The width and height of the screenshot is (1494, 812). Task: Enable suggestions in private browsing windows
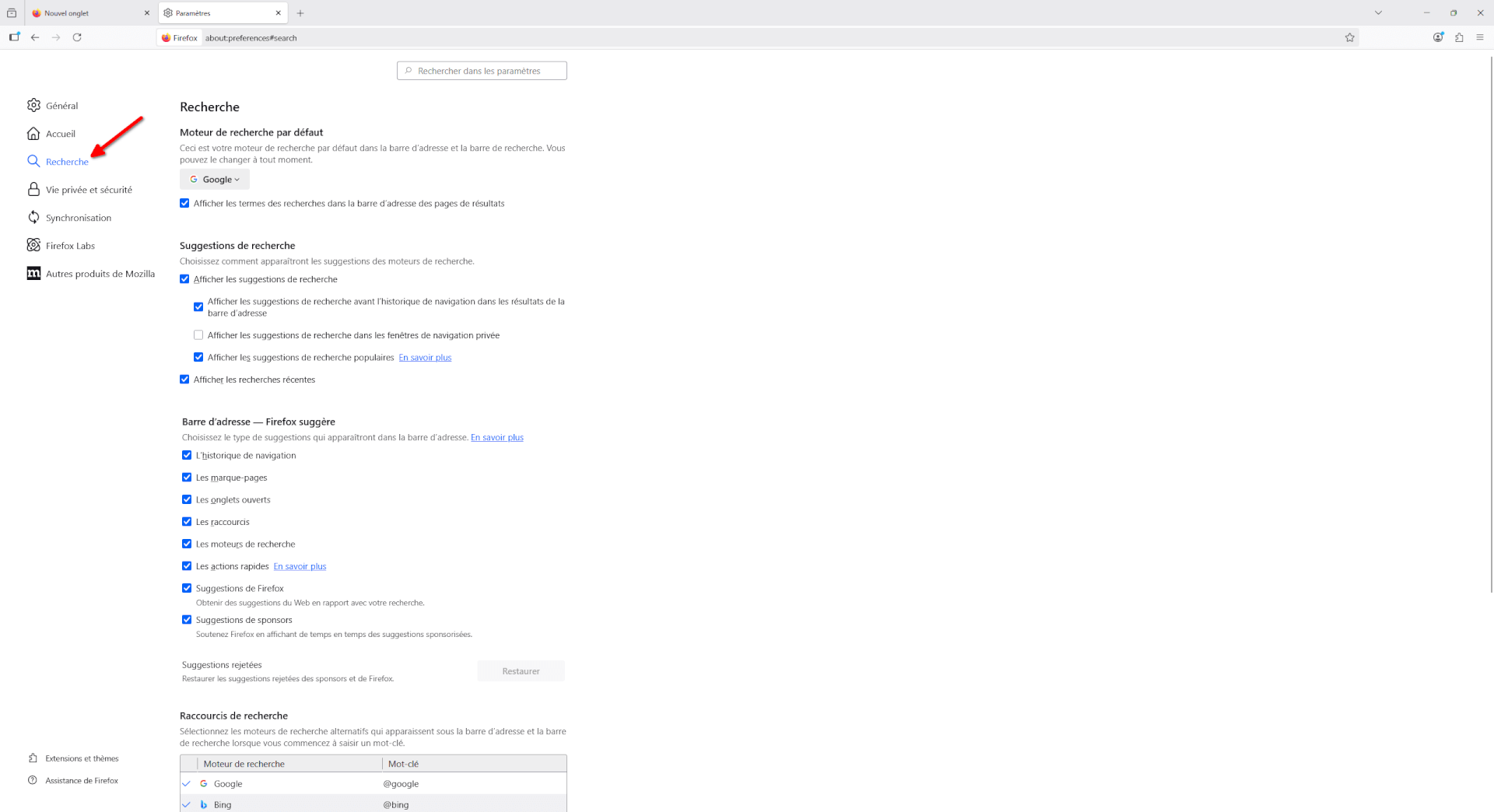(198, 335)
